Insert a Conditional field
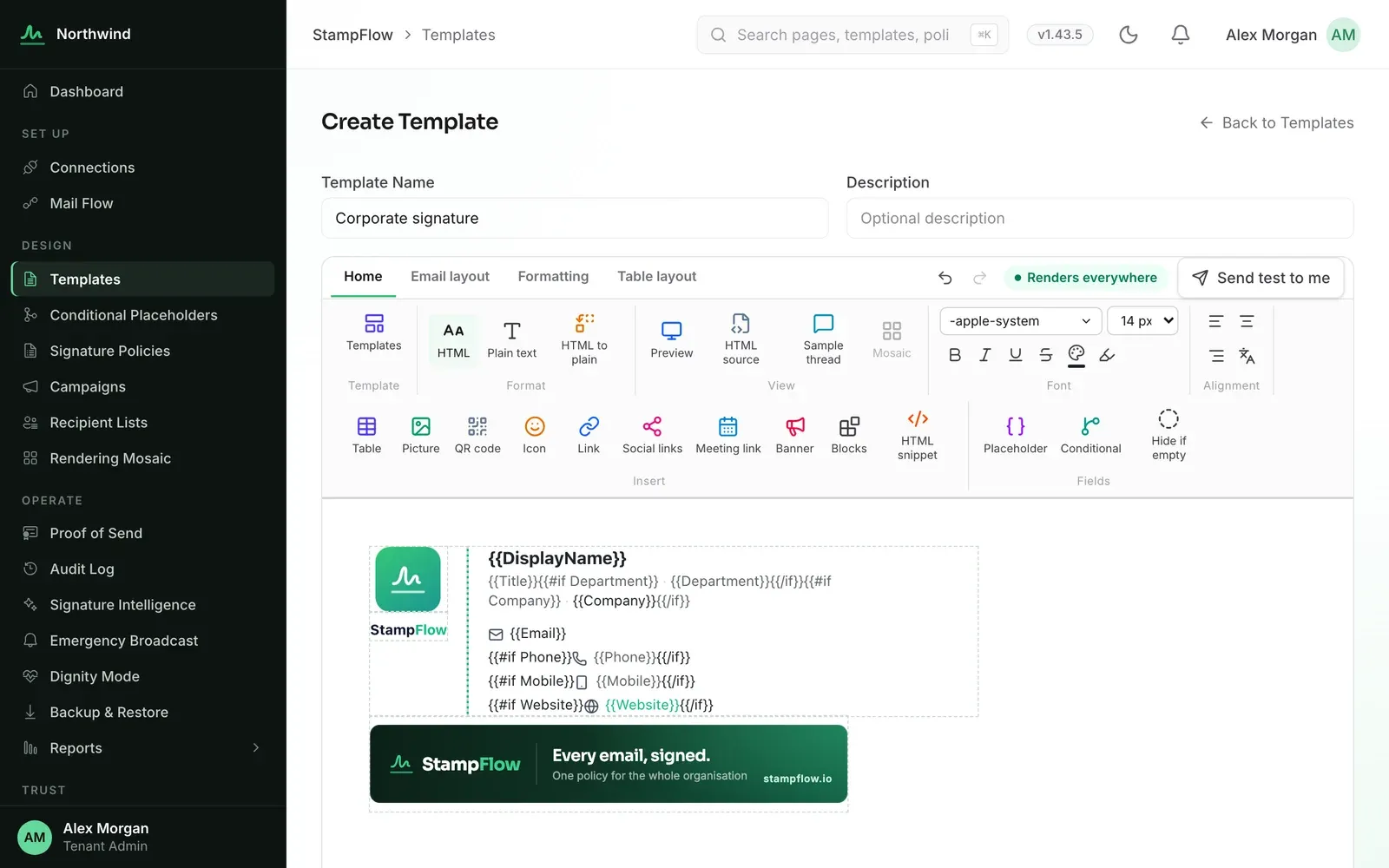 pos(1090,435)
